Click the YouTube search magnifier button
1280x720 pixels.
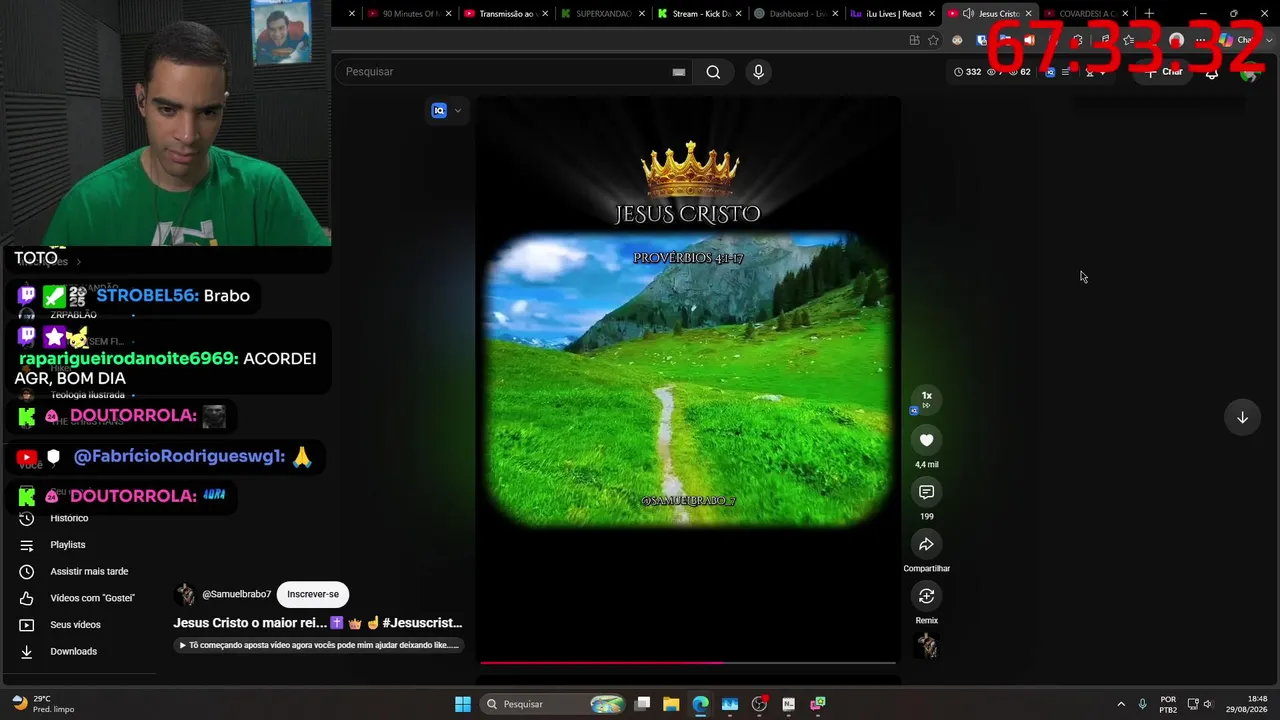tap(713, 72)
